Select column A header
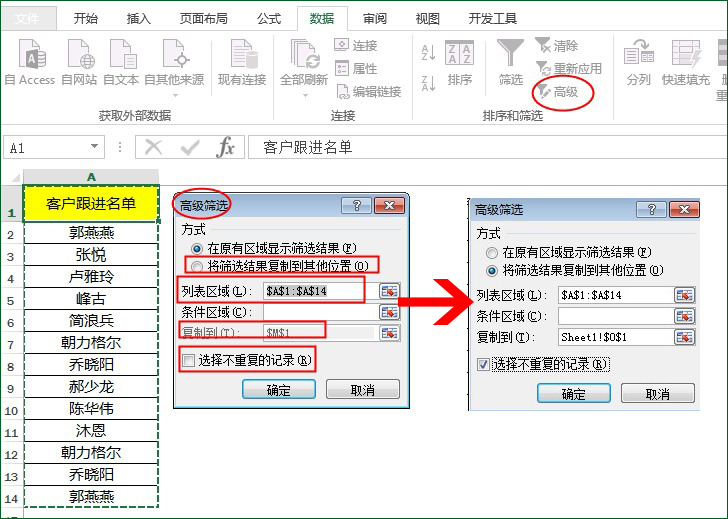Viewport: 728px width, 519px height. click(x=91, y=177)
